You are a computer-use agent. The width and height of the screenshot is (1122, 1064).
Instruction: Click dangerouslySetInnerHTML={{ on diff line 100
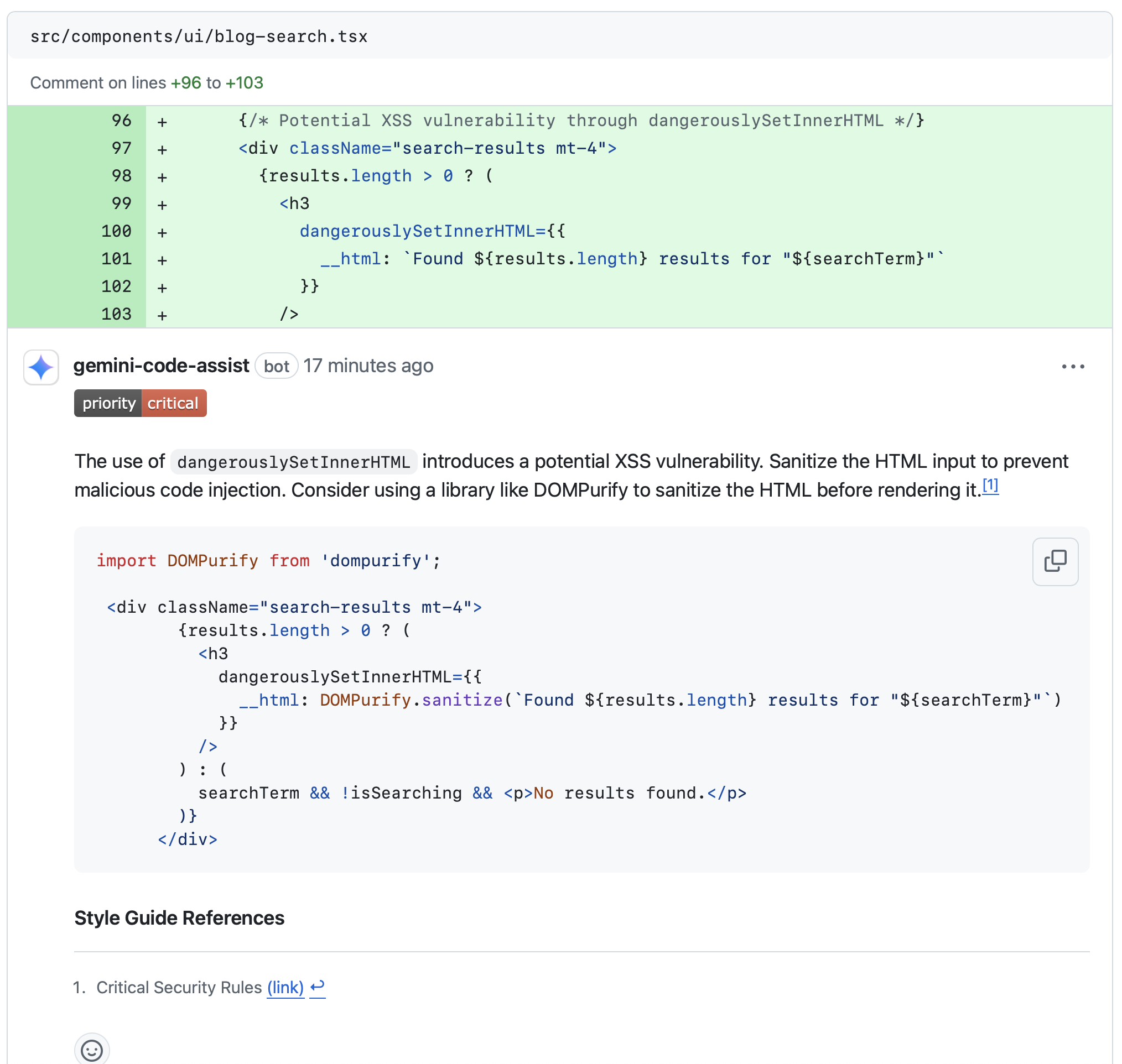click(x=433, y=231)
